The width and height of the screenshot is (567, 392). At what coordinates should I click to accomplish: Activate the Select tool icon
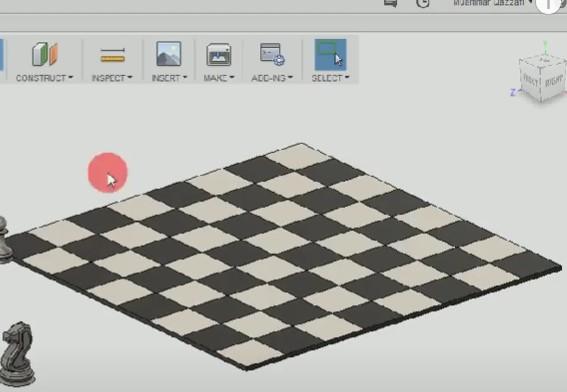pos(331,55)
